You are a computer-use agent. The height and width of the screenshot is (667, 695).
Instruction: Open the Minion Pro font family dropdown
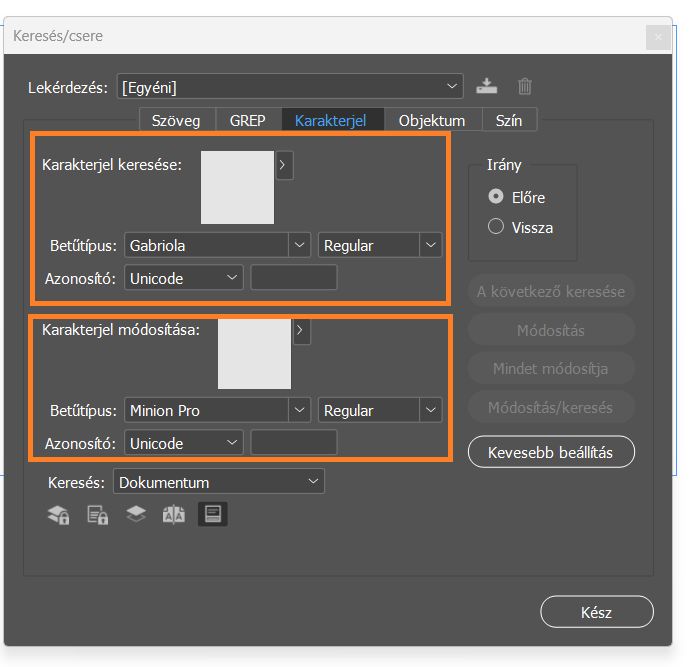point(300,410)
